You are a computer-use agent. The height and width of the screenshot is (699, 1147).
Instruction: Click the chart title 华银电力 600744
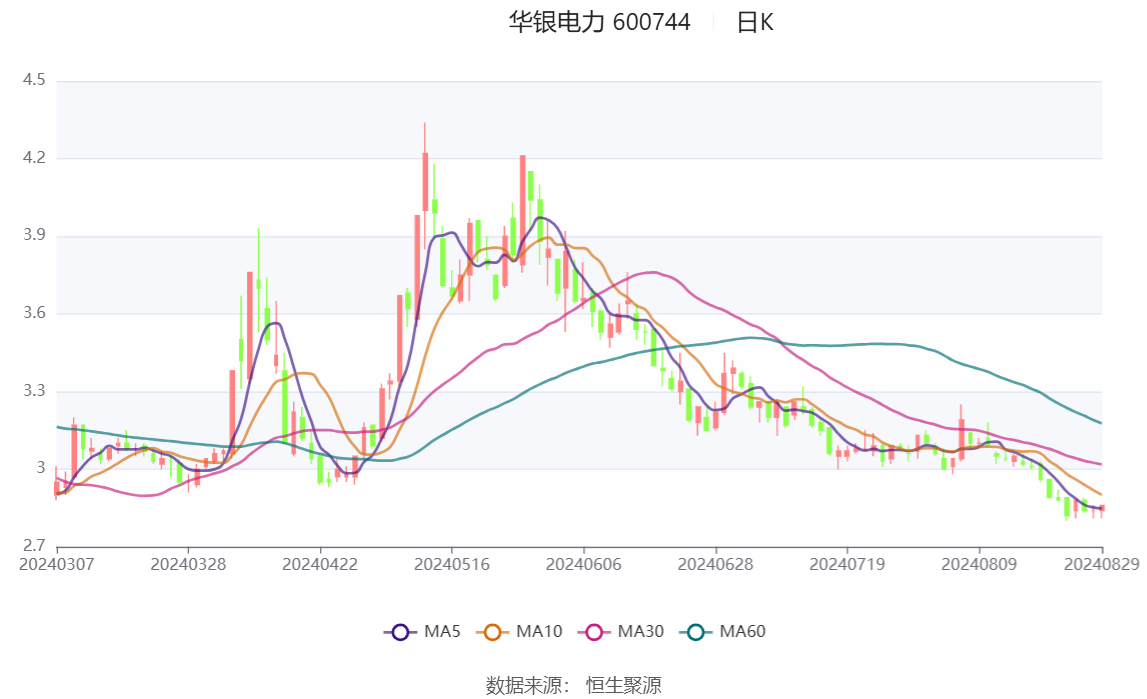point(599,22)
